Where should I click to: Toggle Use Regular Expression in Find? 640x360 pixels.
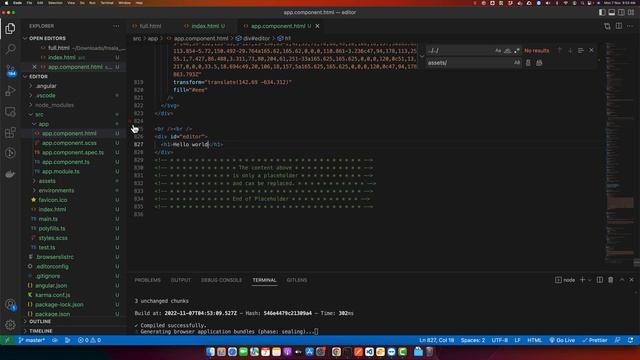(x=517, y=51)
